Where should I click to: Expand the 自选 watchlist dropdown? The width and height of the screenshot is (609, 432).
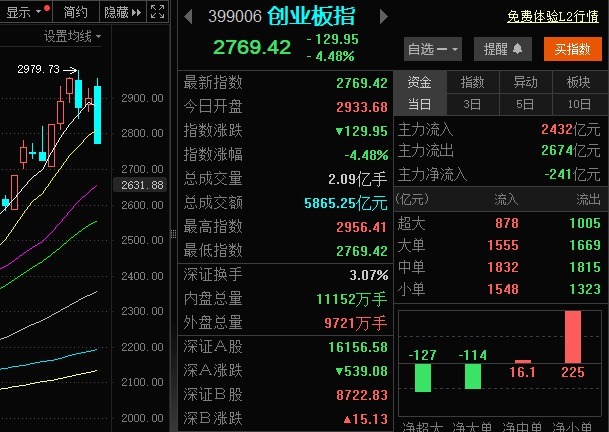[434, 48]
